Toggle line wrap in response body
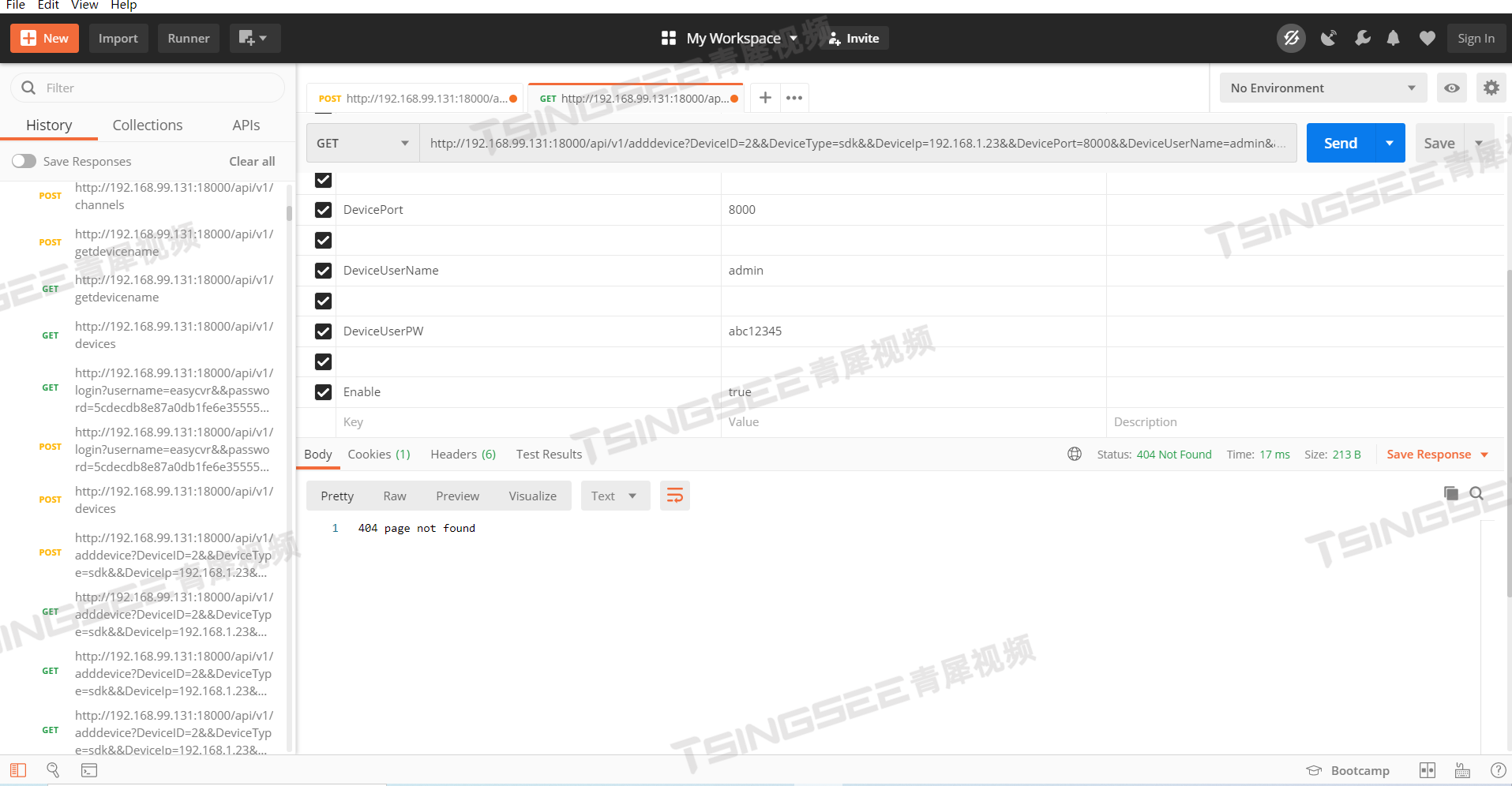 675,496
